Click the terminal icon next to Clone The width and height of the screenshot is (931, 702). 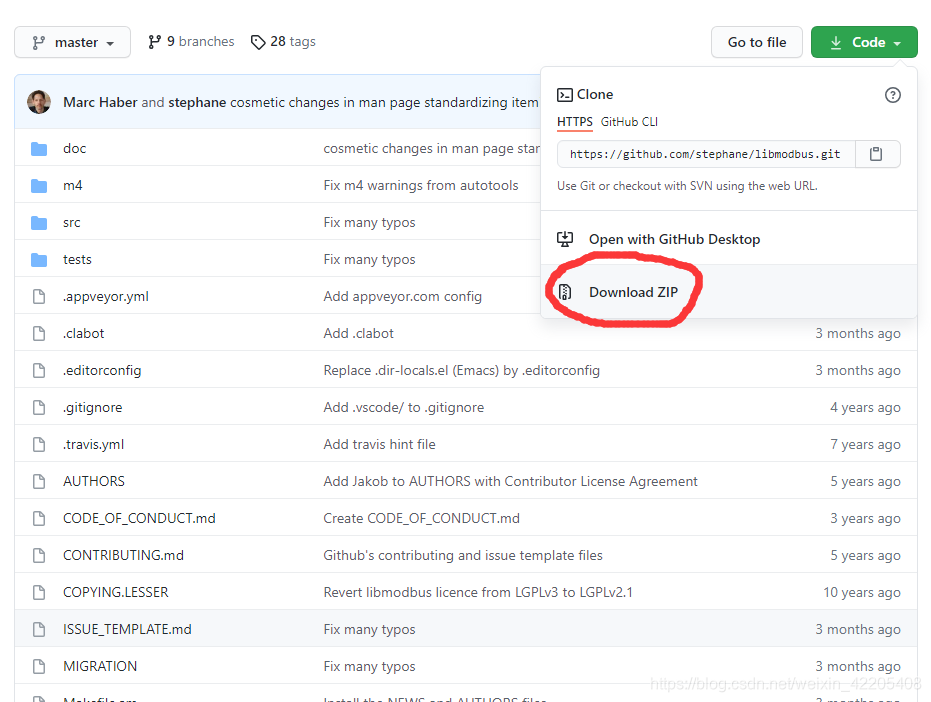565,95
